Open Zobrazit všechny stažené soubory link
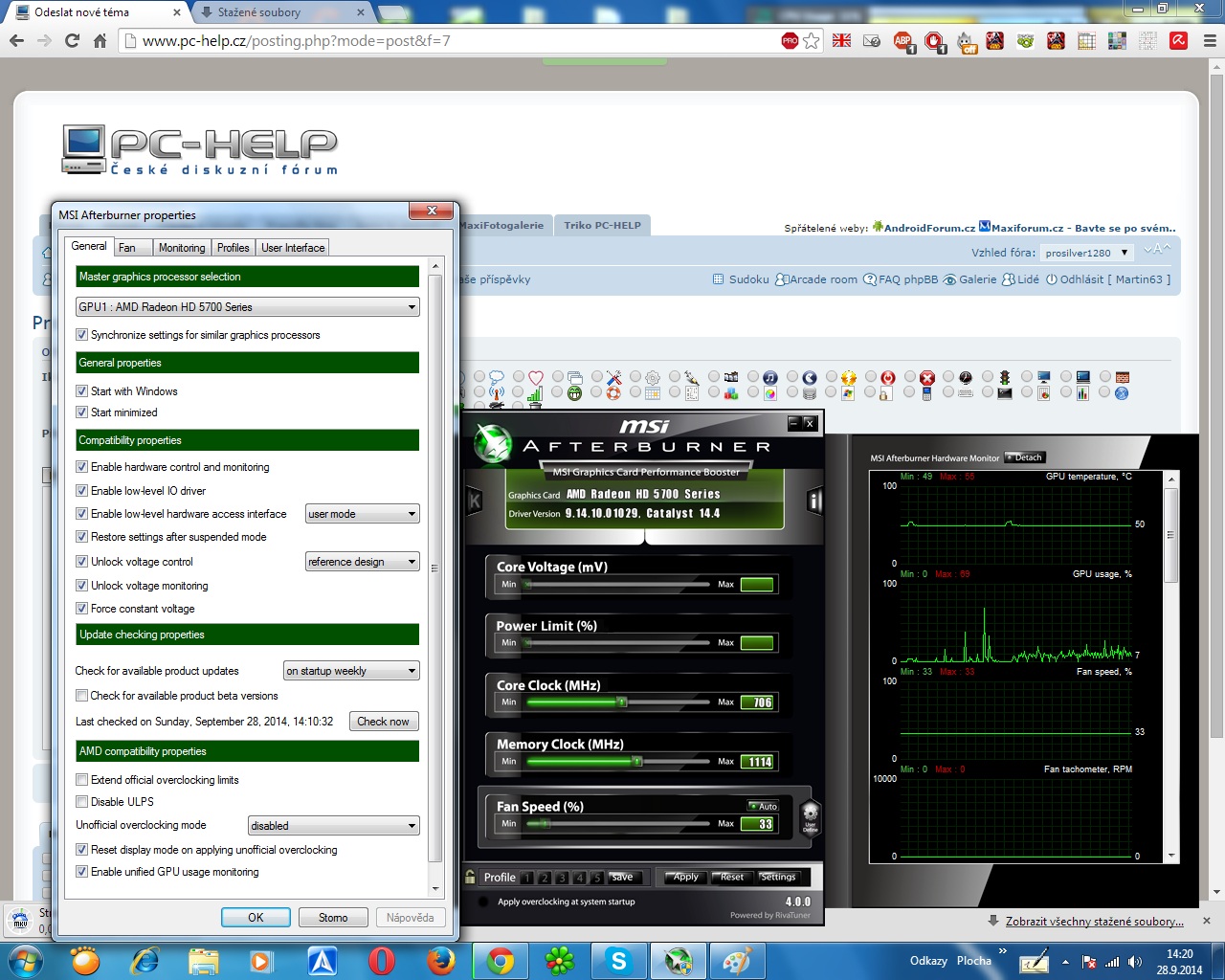The width and height of the screenshot is (1225, 980). click(1094, 922)
